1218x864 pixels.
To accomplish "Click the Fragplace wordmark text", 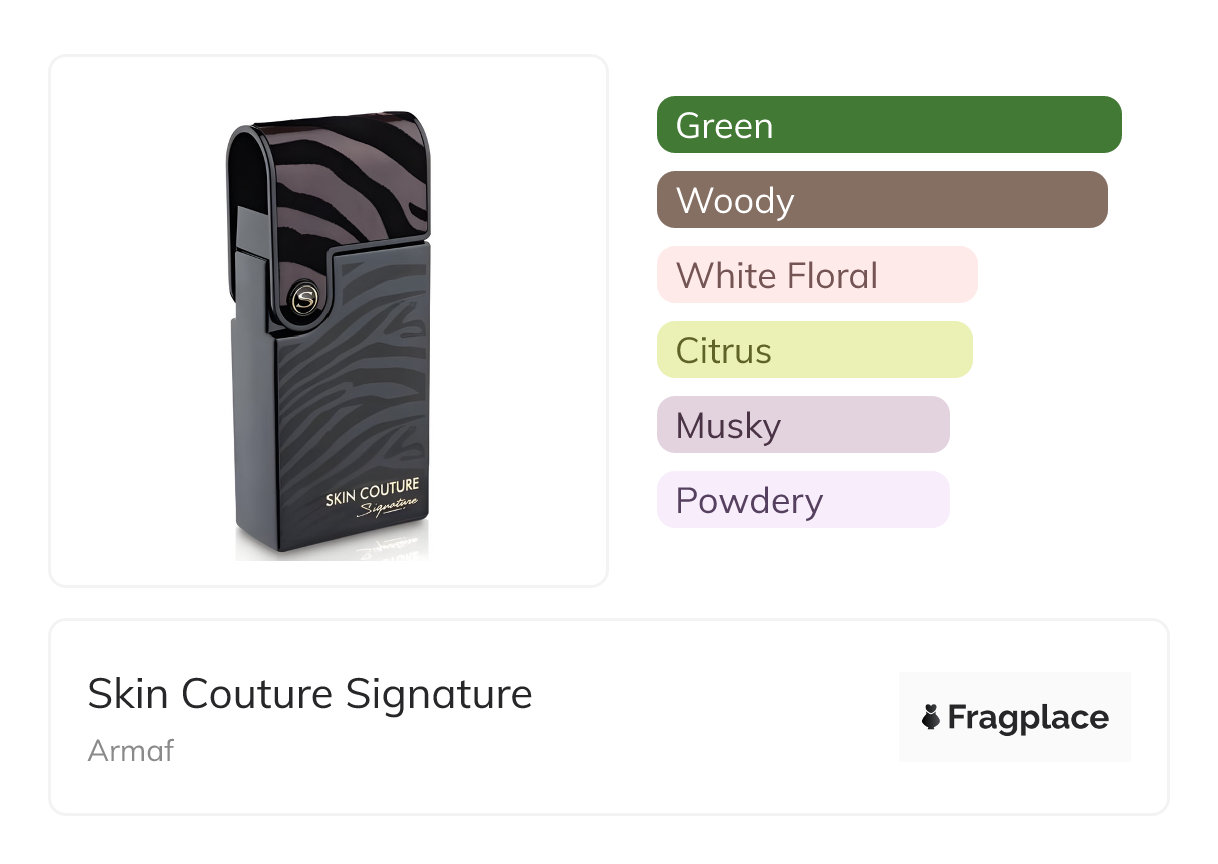I will 1028,717.
